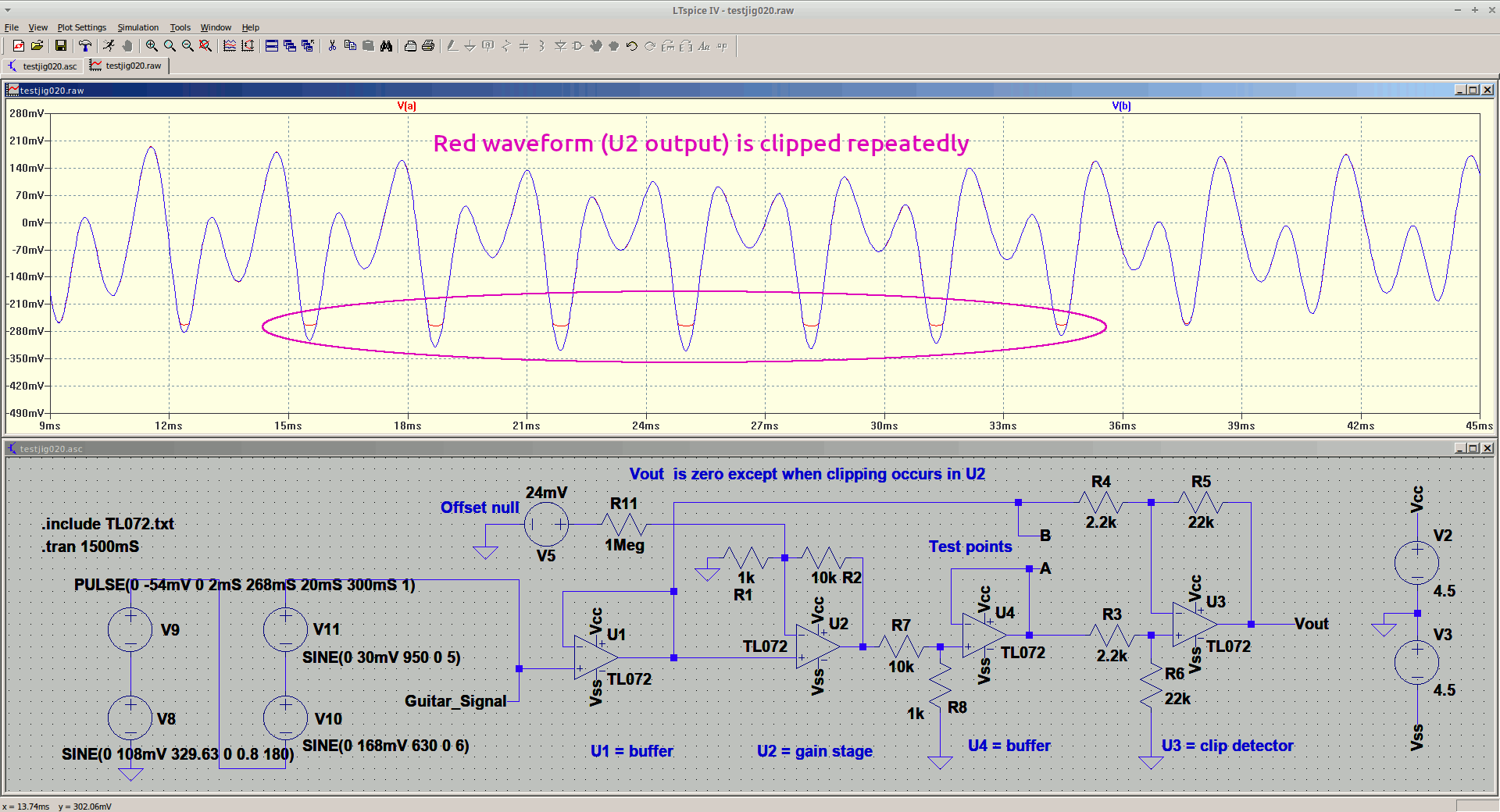Click the Zoom Full Extents icon
1500x812 pixels.
click(205, 46)
